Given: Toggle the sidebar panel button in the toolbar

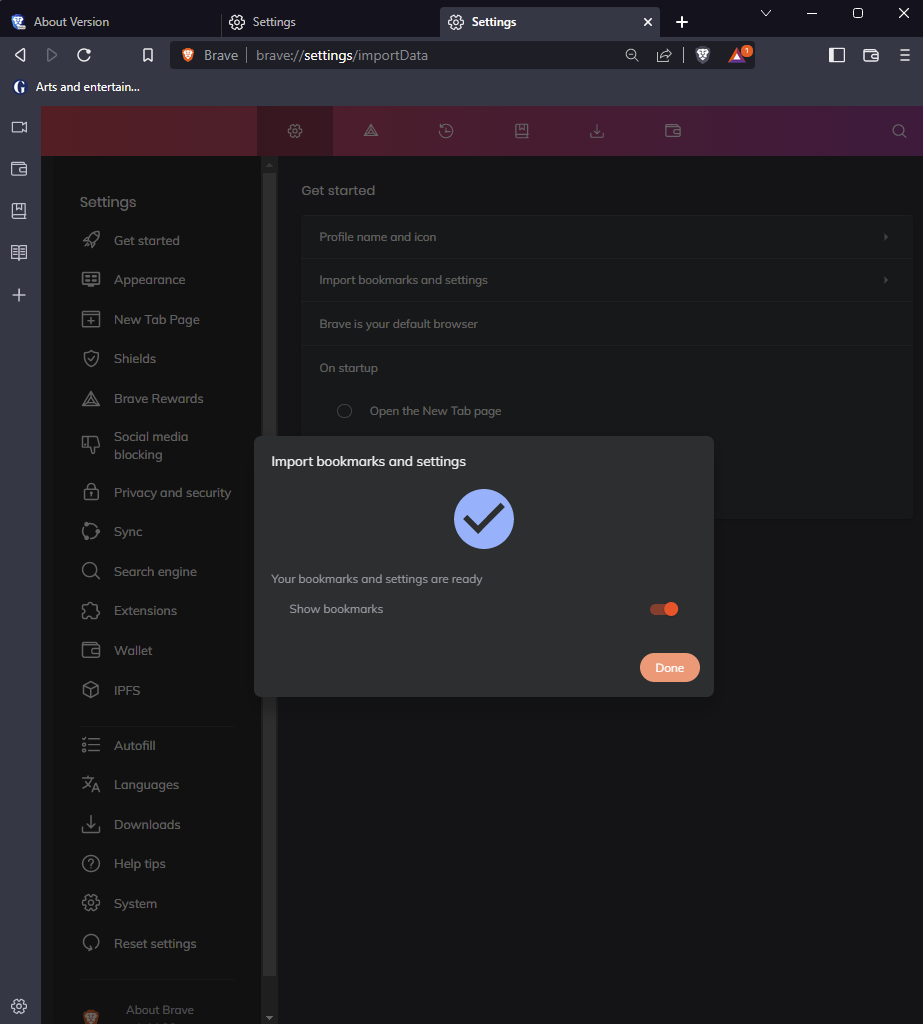Looking at the screenshot, I should coord(836,55).
